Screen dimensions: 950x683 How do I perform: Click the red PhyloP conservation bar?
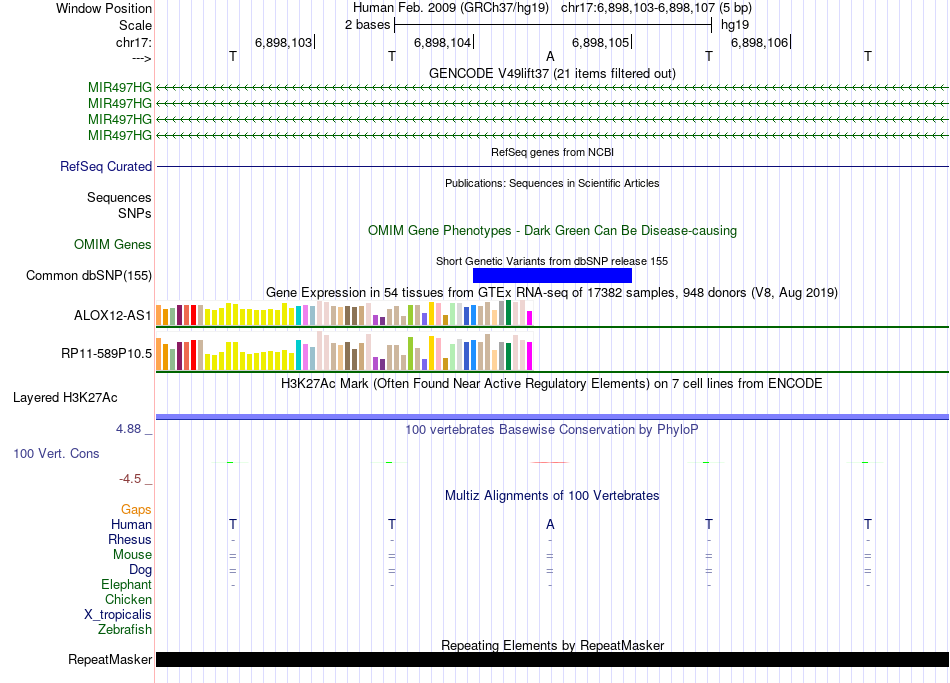[x=550, y=462]
